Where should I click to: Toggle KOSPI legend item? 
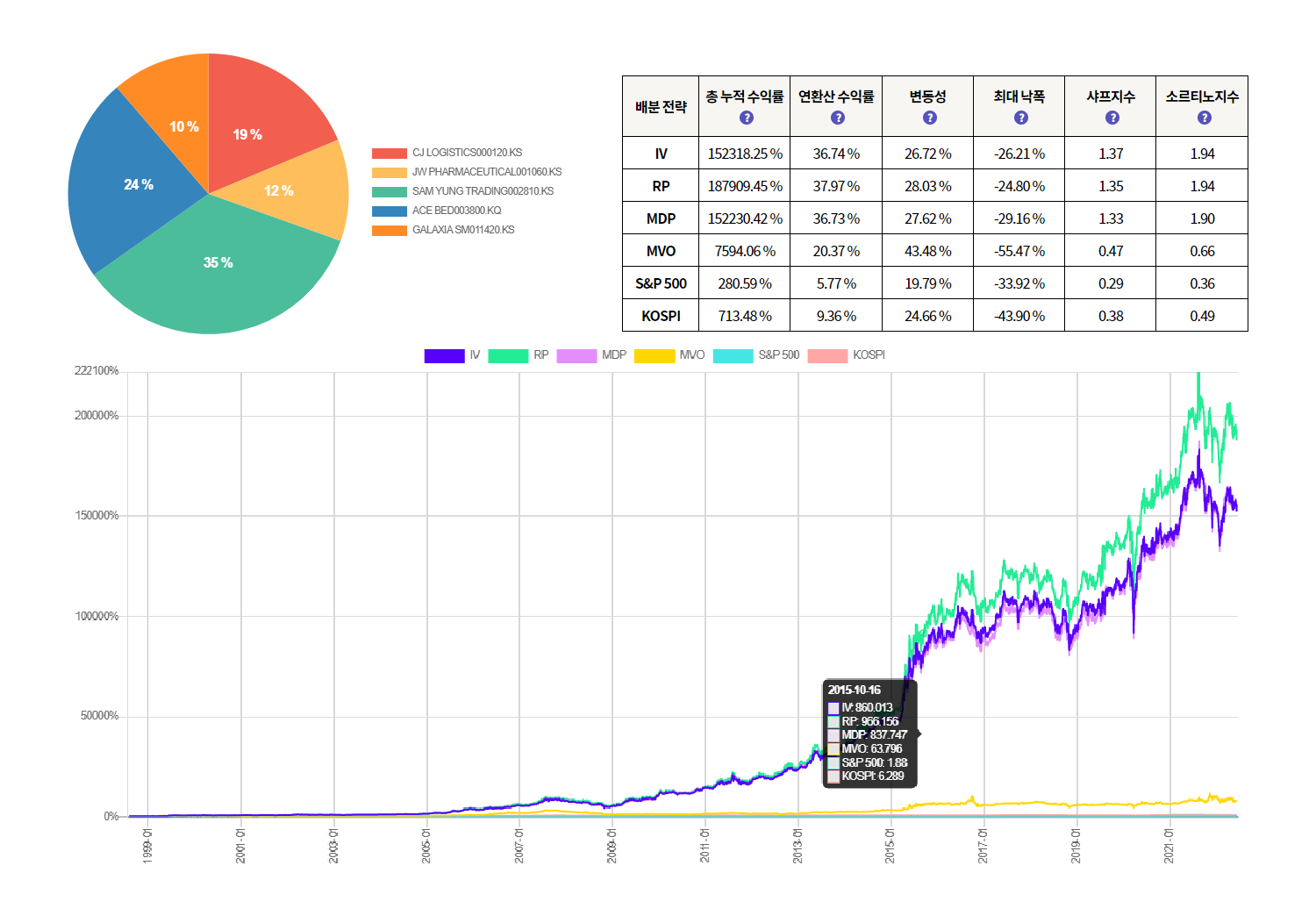pyautogui.click(x=845, y=355)
